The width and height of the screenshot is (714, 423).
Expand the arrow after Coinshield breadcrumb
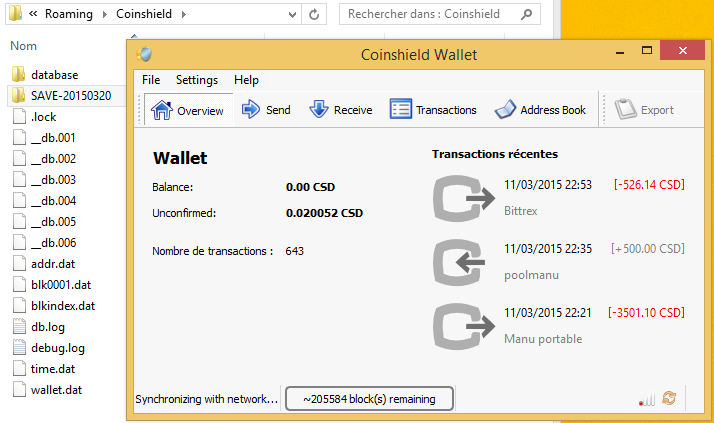(184, 15)
